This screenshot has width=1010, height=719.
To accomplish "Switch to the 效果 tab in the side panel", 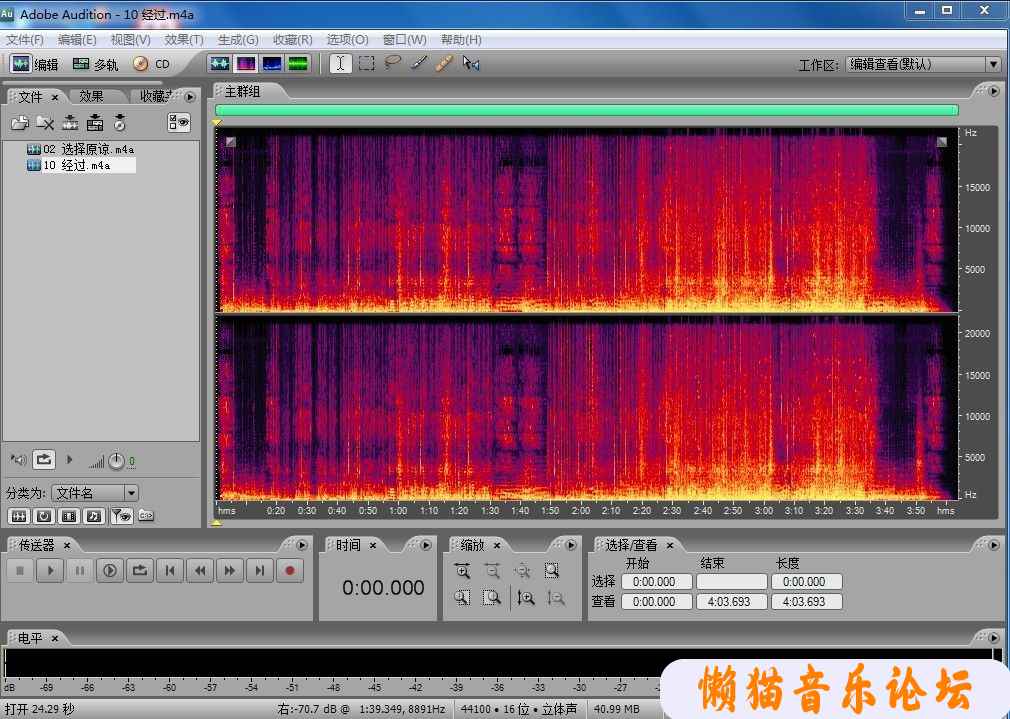I will coord(91,97).
